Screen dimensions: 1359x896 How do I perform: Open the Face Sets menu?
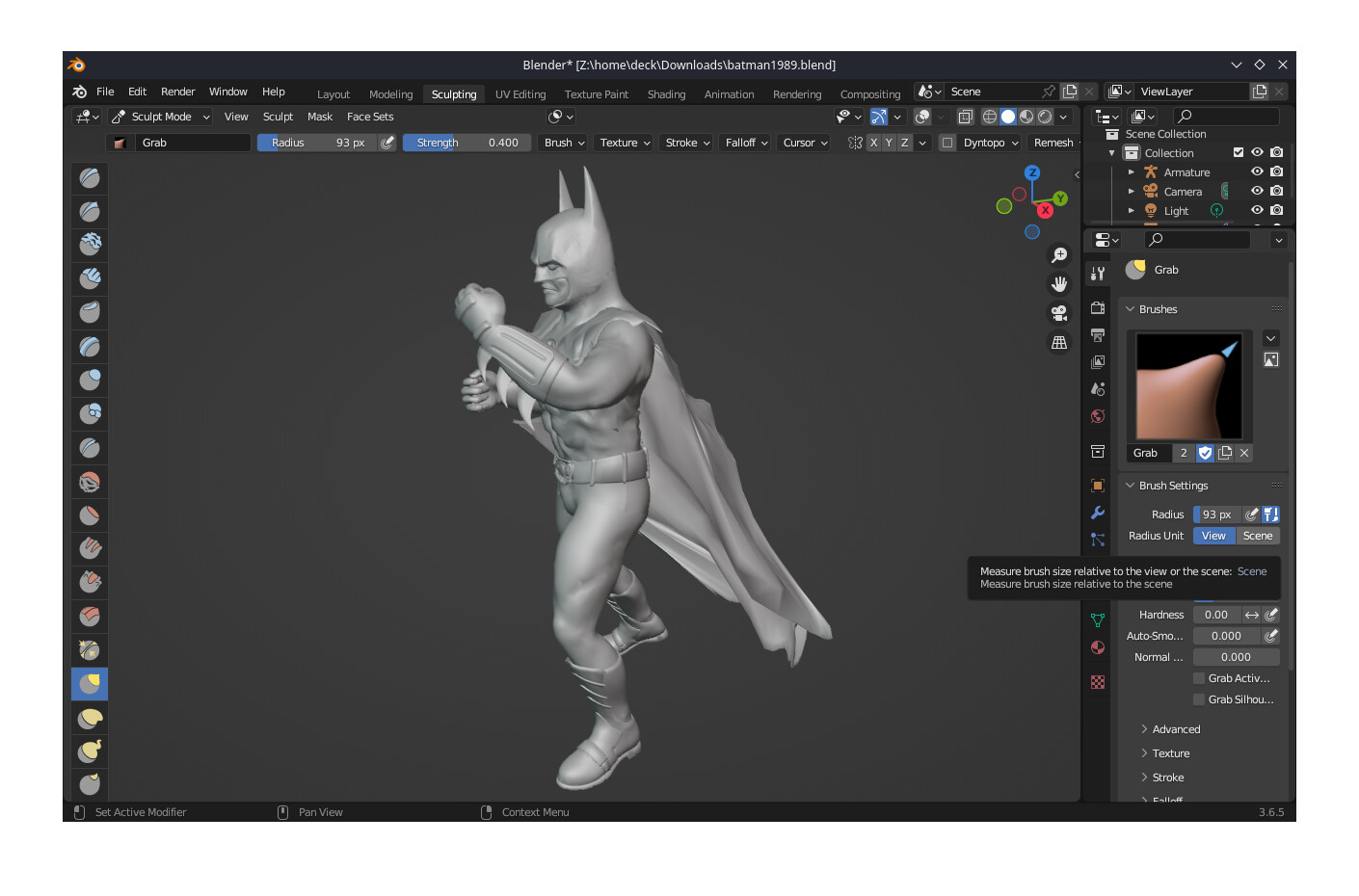(370, 117)
